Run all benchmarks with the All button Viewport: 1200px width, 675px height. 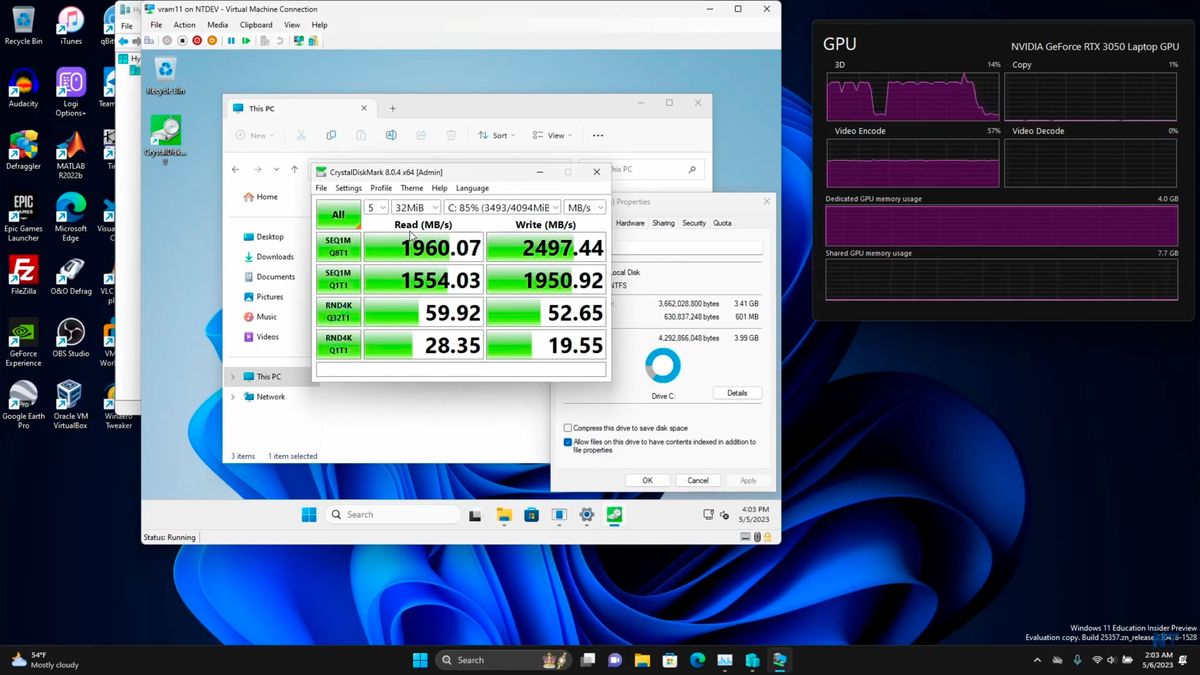(x=337, y=212)
